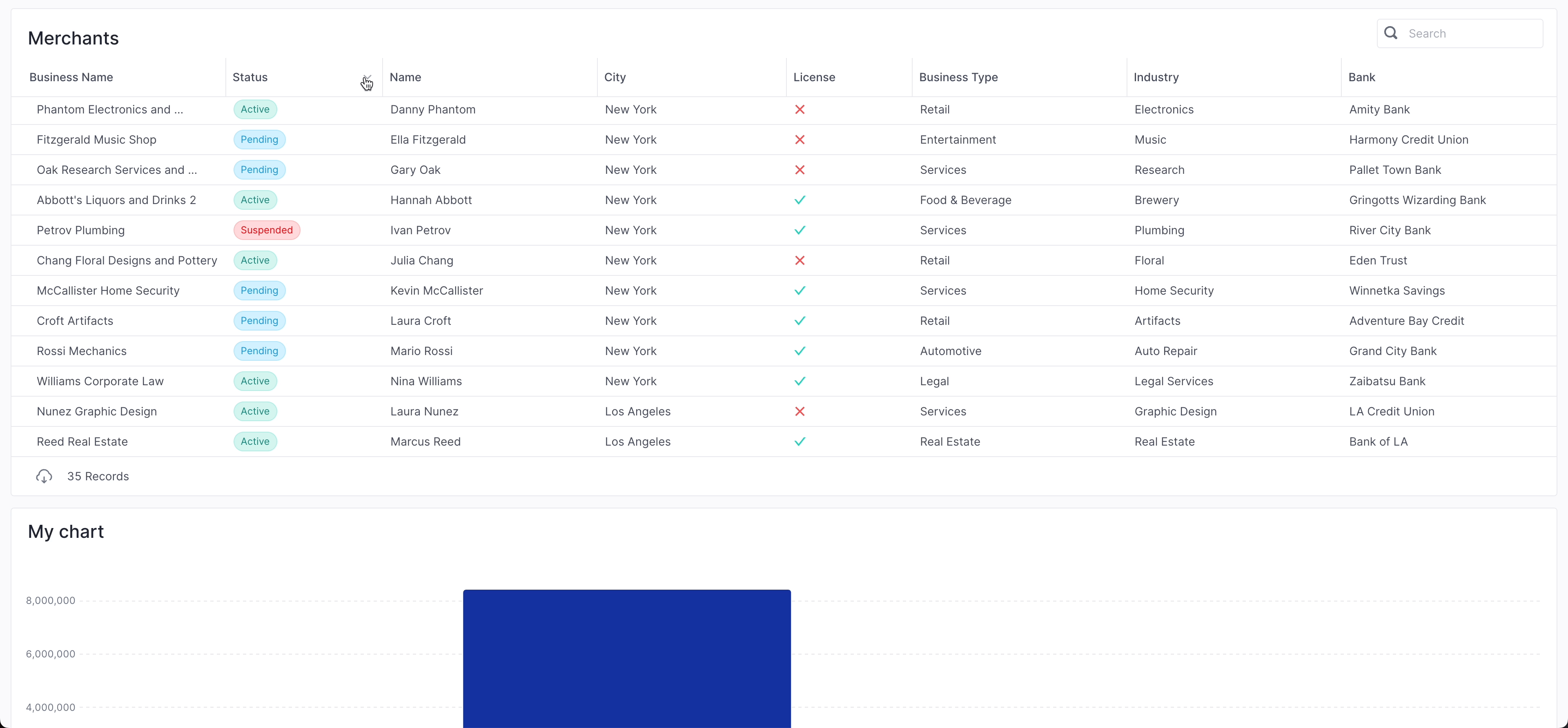Toggle the Suspended status badge on Petrov Plumbing
Screen dimensions: 1568x728
tap(267, 230)
